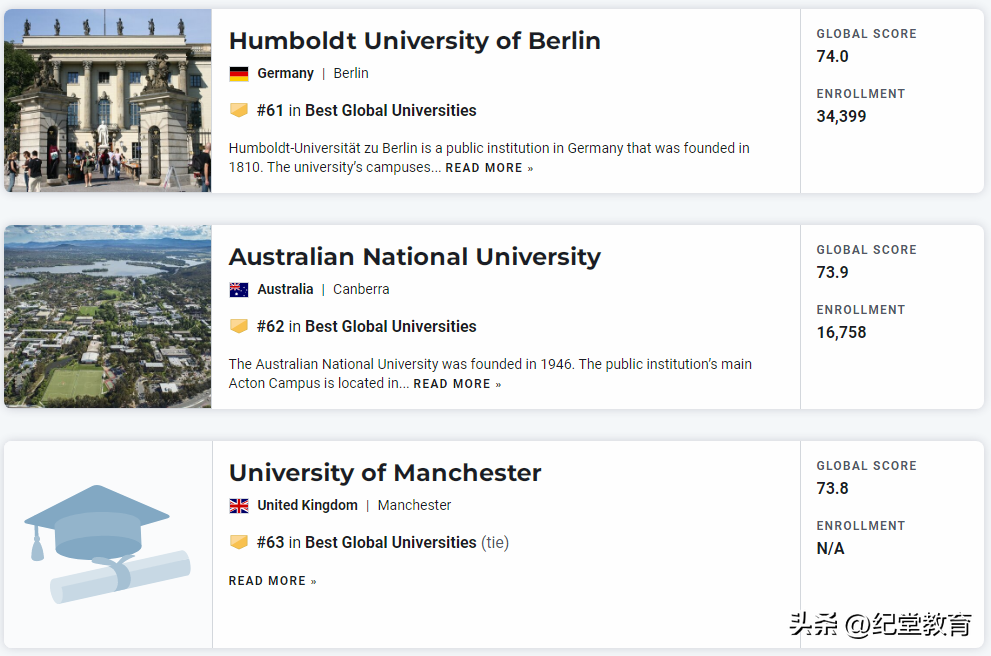Click the badge icon beside #62 ranking
Screen dimensions: 991x656
[x=238, y=326]
